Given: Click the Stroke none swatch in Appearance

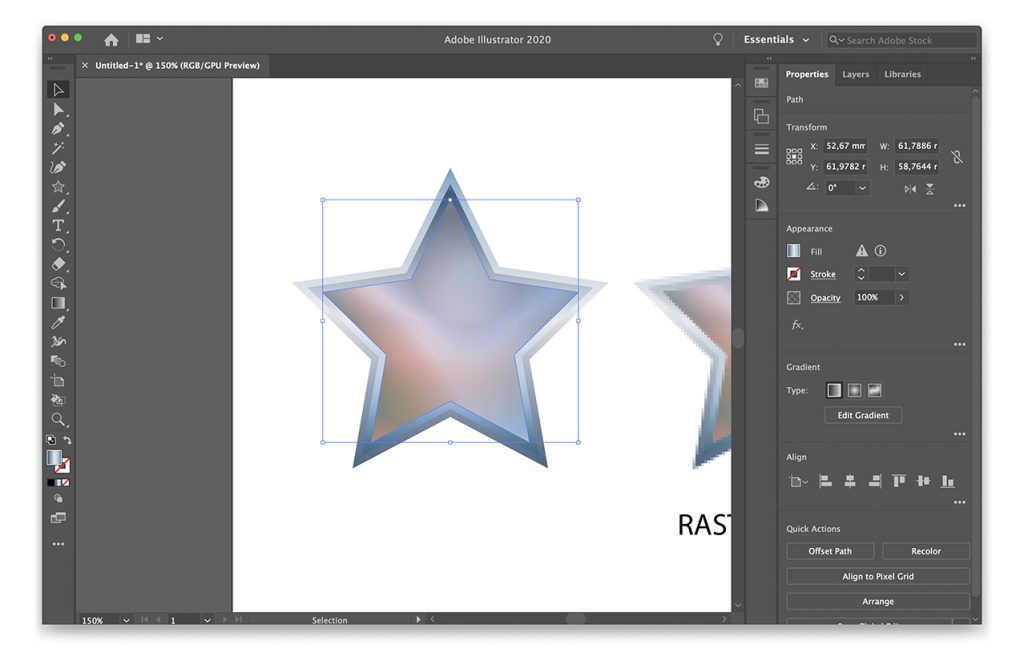Looking at the screenshot, I should click(793, 274).
